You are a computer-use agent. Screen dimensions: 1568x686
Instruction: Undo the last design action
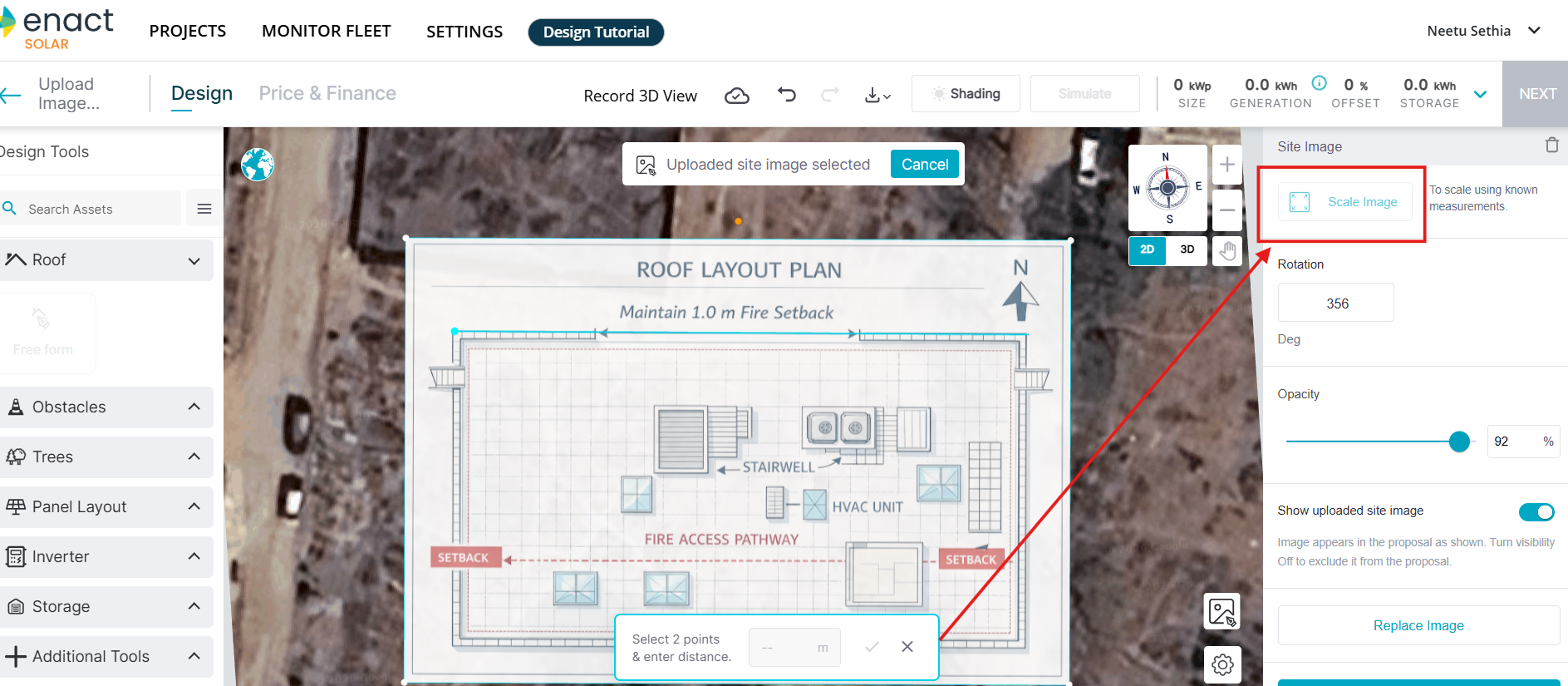[x=786, y=95]
